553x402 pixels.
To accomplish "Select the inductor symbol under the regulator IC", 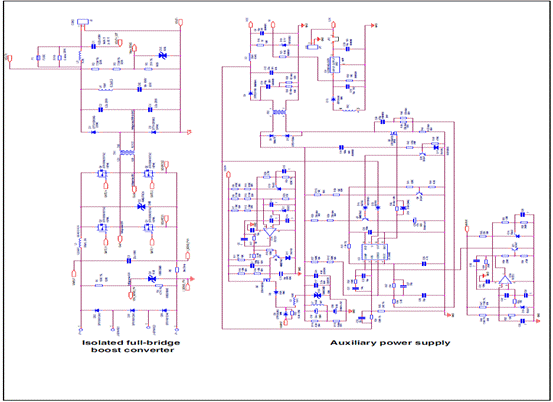I will coord(349,110).
